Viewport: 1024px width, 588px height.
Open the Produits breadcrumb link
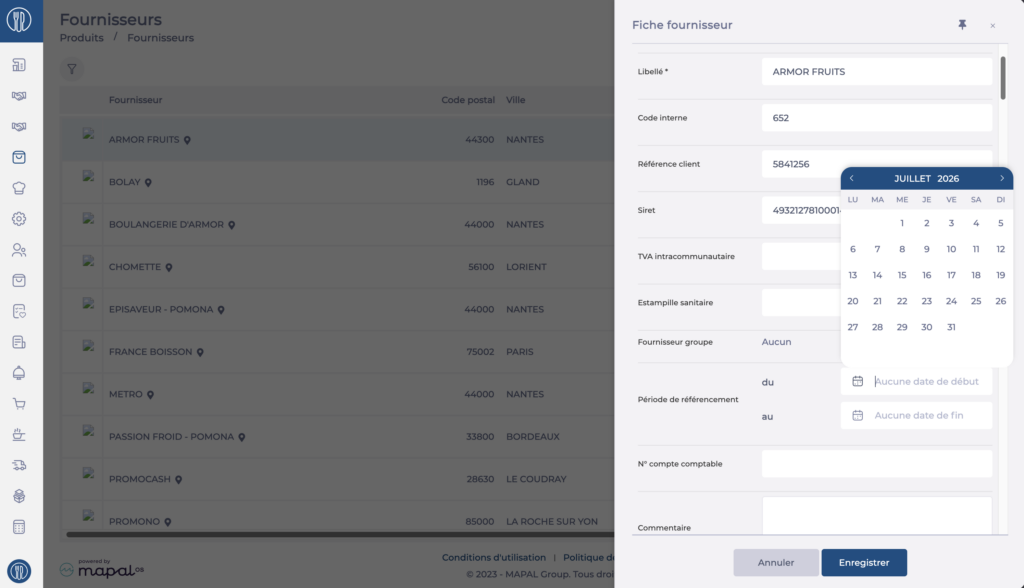[82, 38]
